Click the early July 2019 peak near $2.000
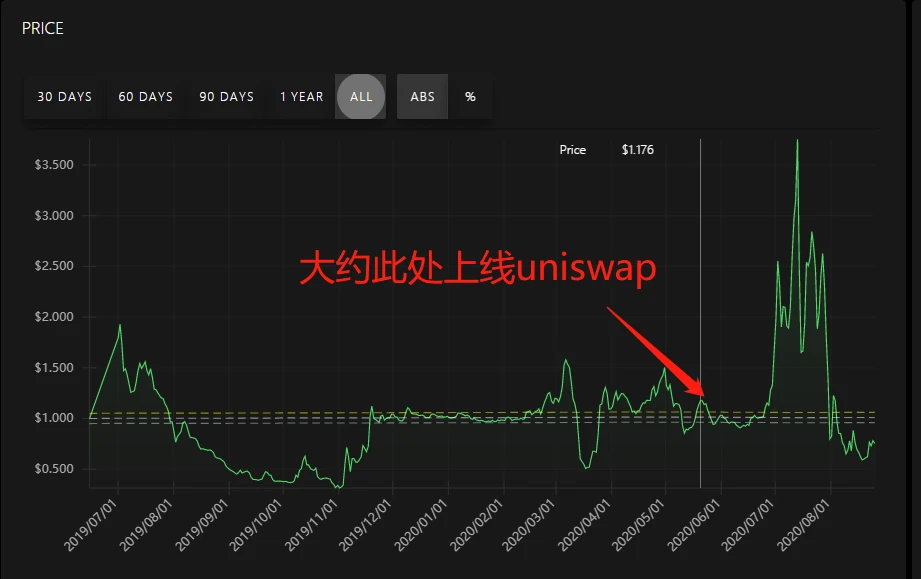The width and height of the screenshot is (921, 579). (120, 326)
